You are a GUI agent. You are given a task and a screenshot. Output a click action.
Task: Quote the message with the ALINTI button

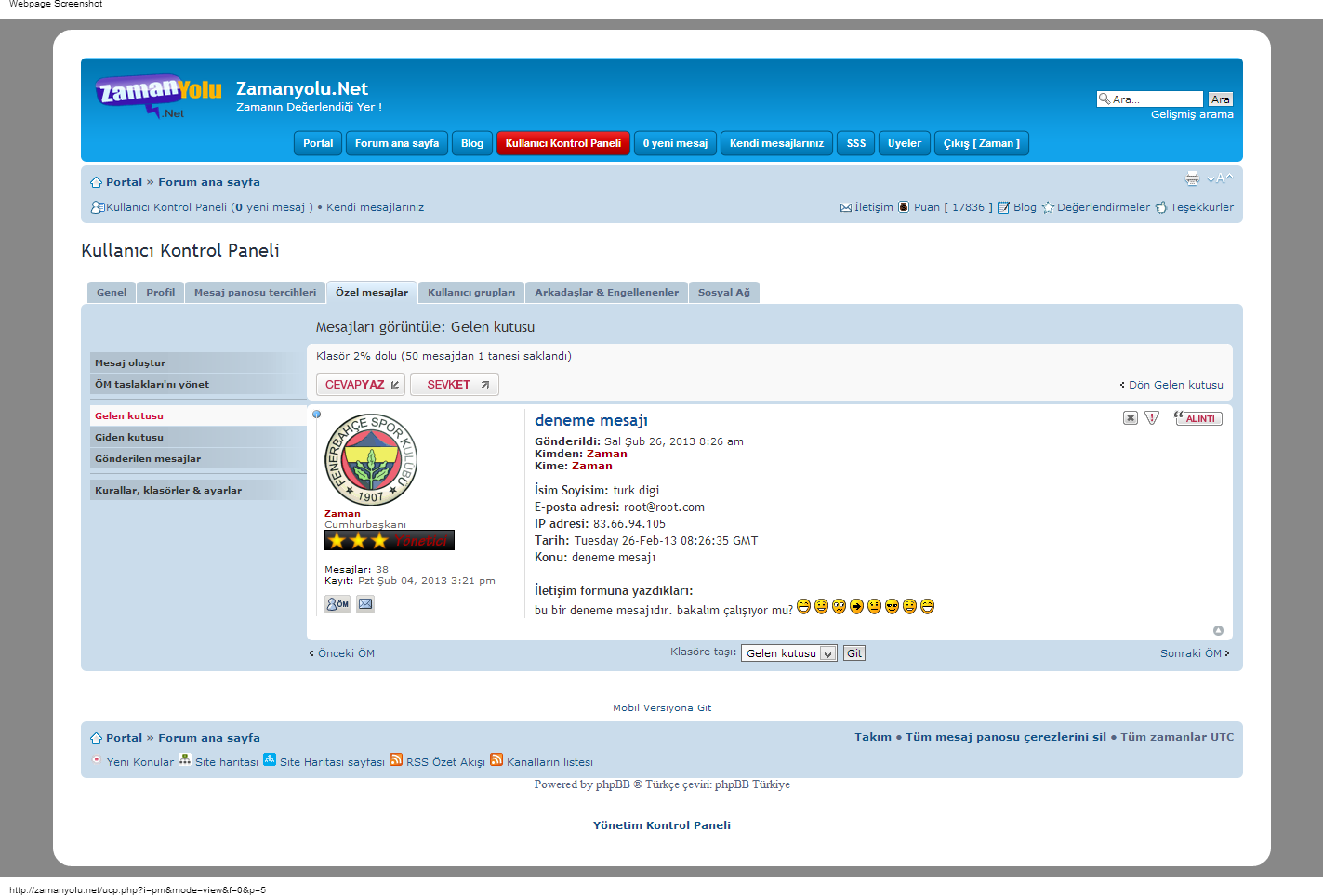click(1198, 418)
